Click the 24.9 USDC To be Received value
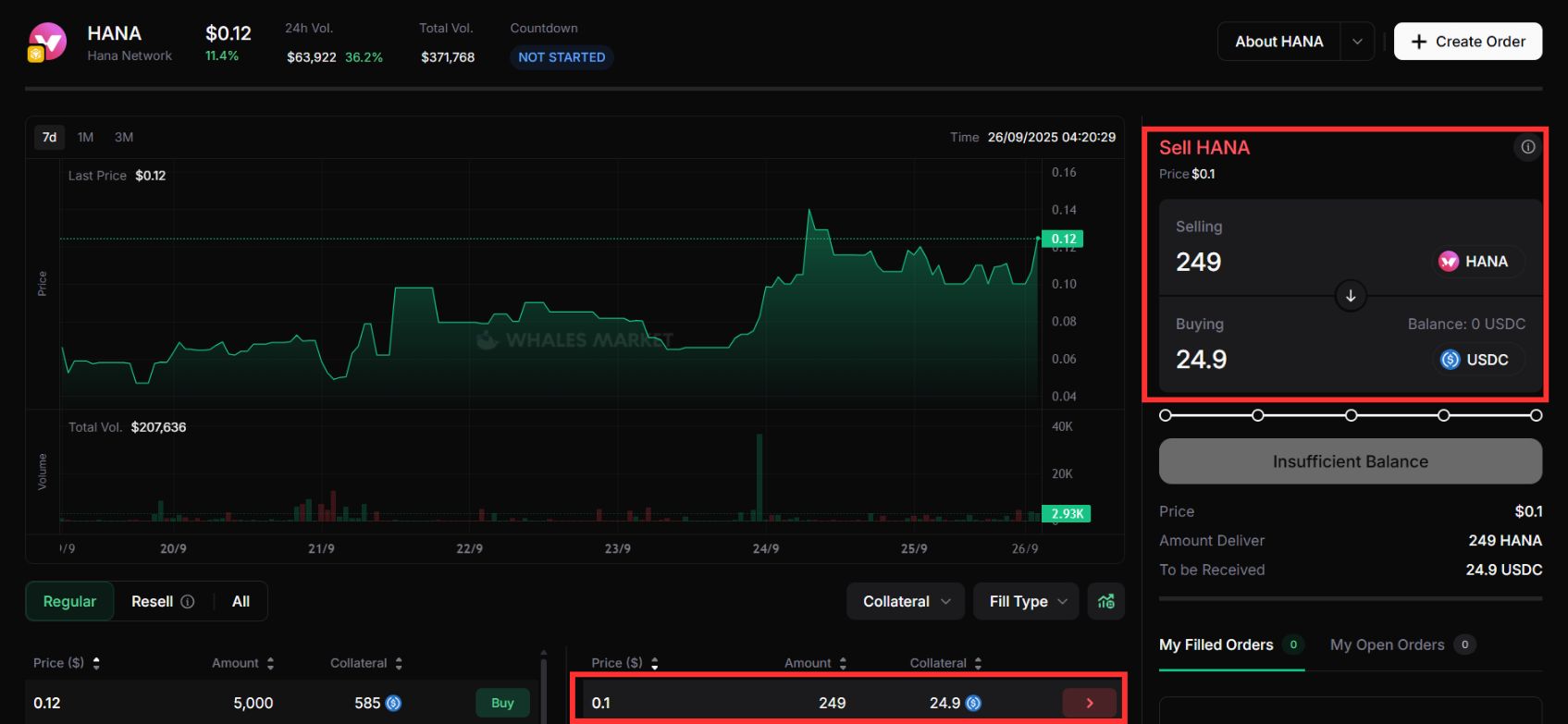The width and height of the screenshot is (1568, 724). point(1504,571)
